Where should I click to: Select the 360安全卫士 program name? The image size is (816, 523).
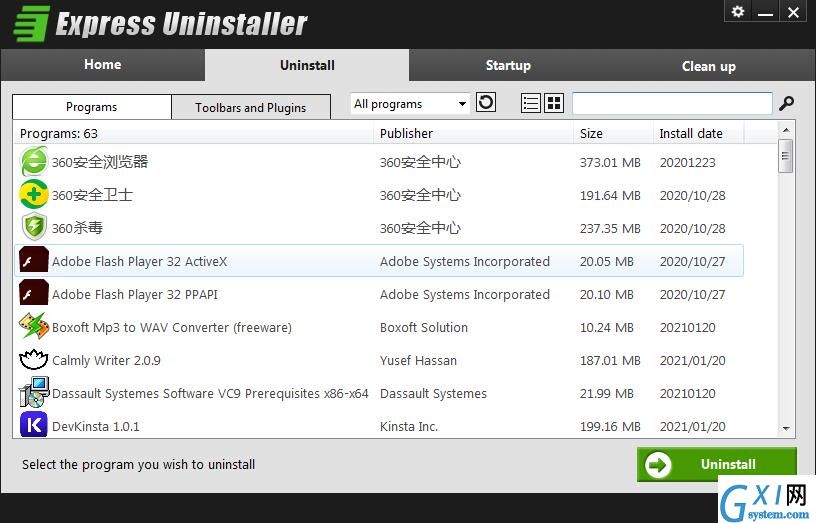click(x=92, y=195)
